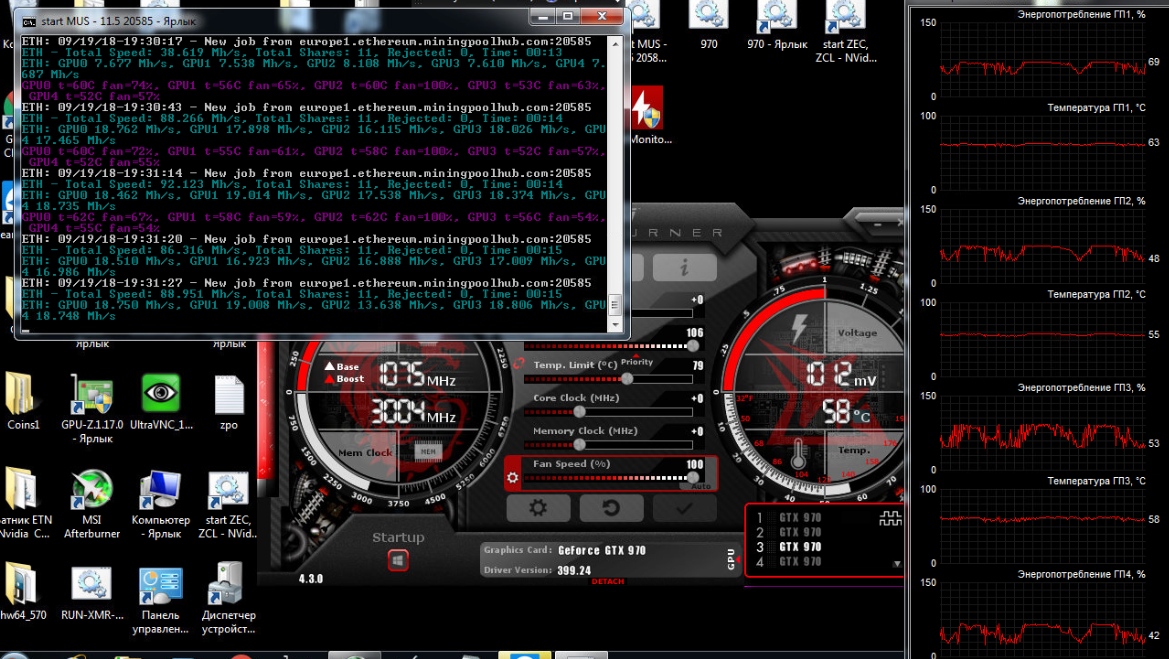
Task: Click Afterburner version 4.3.0 label
Action: click(311, 578)
